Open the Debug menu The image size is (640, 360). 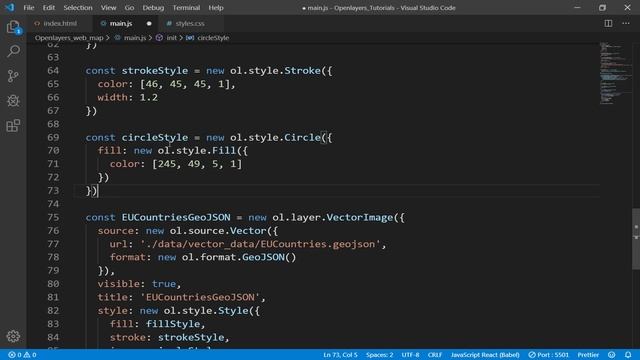[x=153, y=8]
